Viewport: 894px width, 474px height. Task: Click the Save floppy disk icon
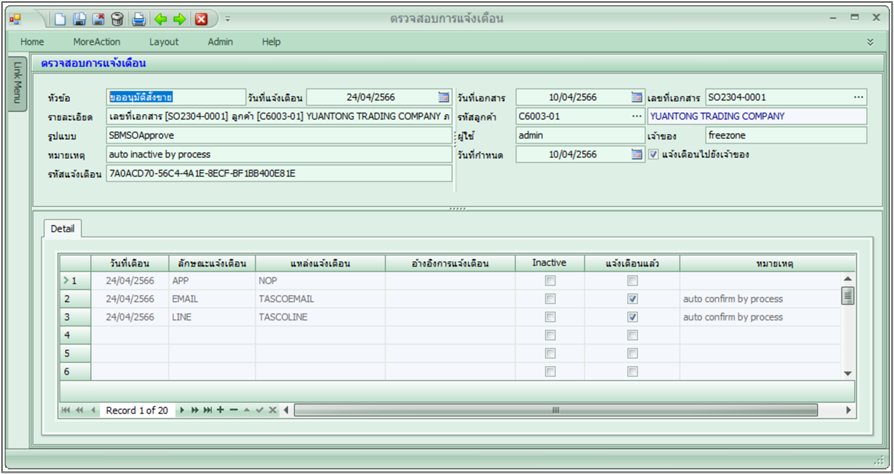[x=80, y=19]
